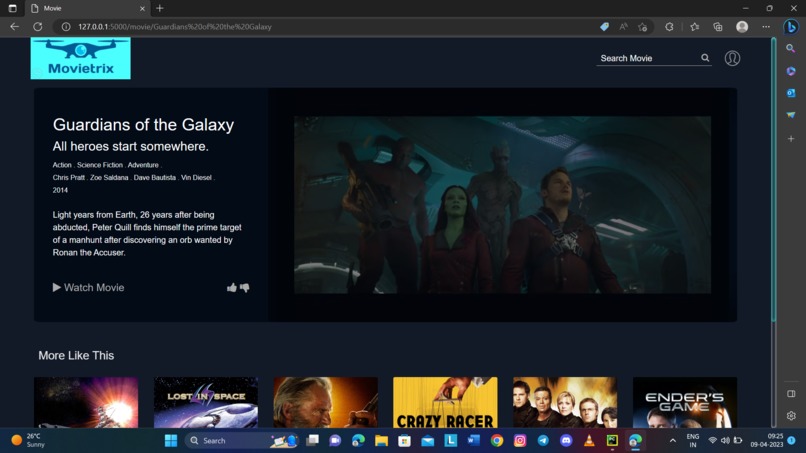Click the More Like This heading
This screenshot has width=806, height=453.
(76, 355)
